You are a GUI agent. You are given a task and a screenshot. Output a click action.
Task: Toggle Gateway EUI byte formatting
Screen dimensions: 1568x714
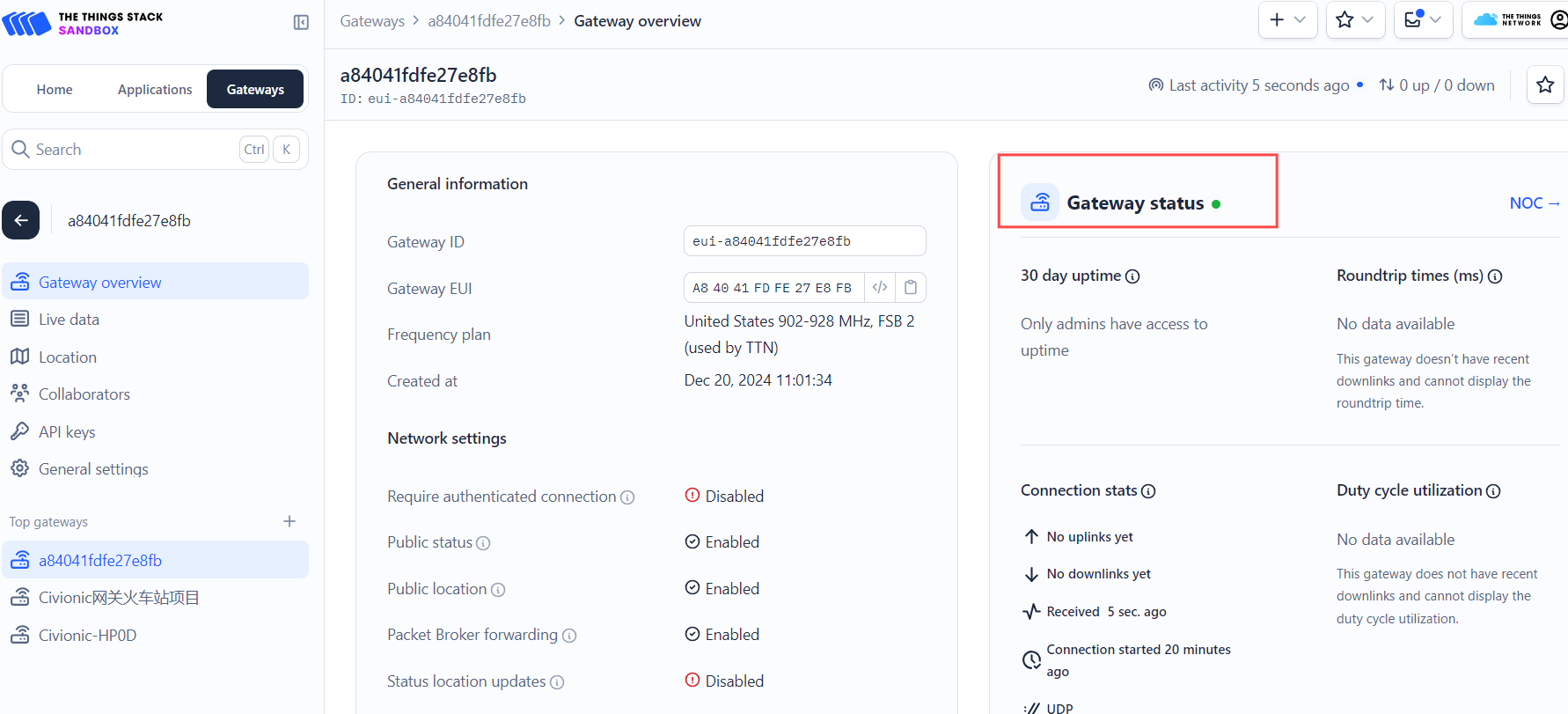880,287
